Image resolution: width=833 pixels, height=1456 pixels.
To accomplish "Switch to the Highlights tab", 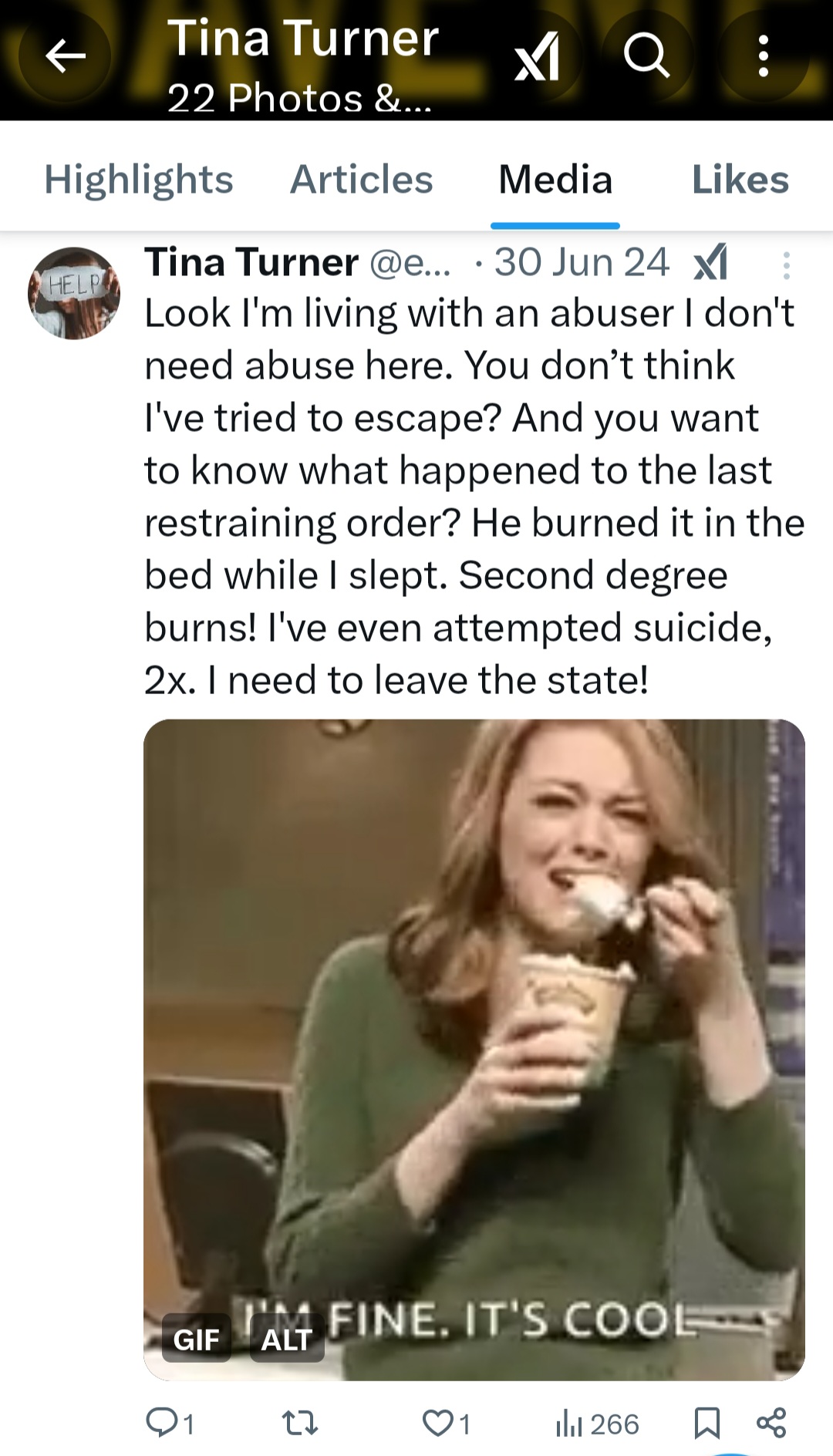I will click(139, 180).
